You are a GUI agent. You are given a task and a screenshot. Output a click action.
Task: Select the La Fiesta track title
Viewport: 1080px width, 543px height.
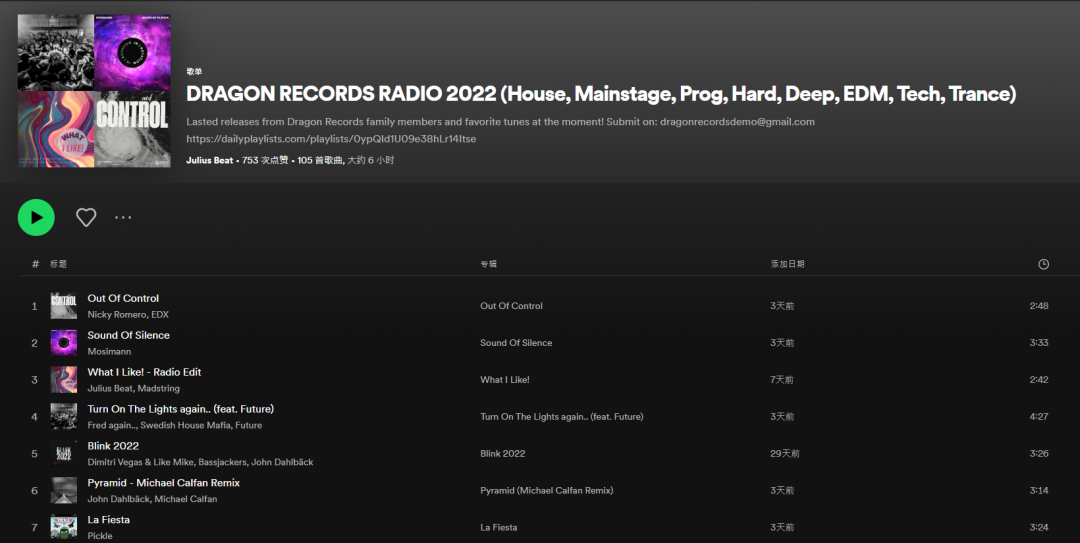pos(108,520)
